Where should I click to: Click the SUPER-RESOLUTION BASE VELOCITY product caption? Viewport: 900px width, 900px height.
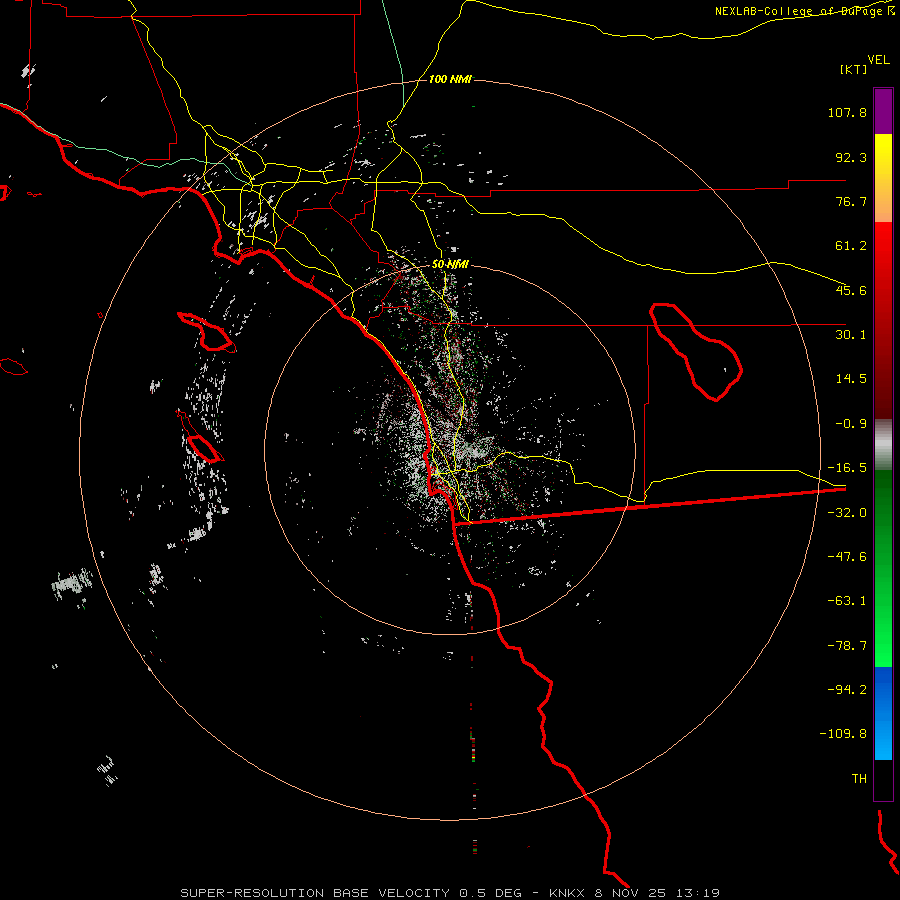315,893
